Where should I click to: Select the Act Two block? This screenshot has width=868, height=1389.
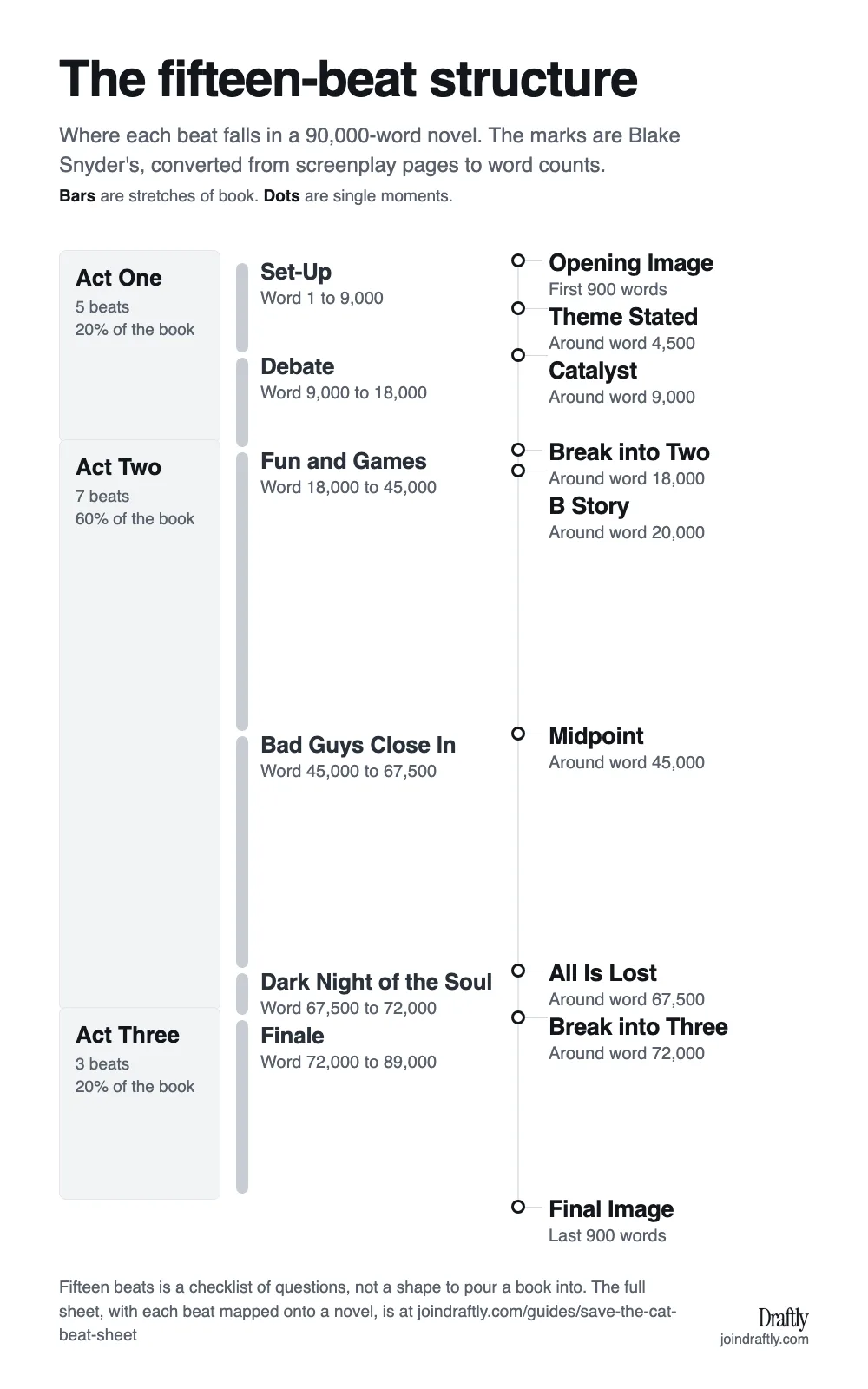(140, 724)
